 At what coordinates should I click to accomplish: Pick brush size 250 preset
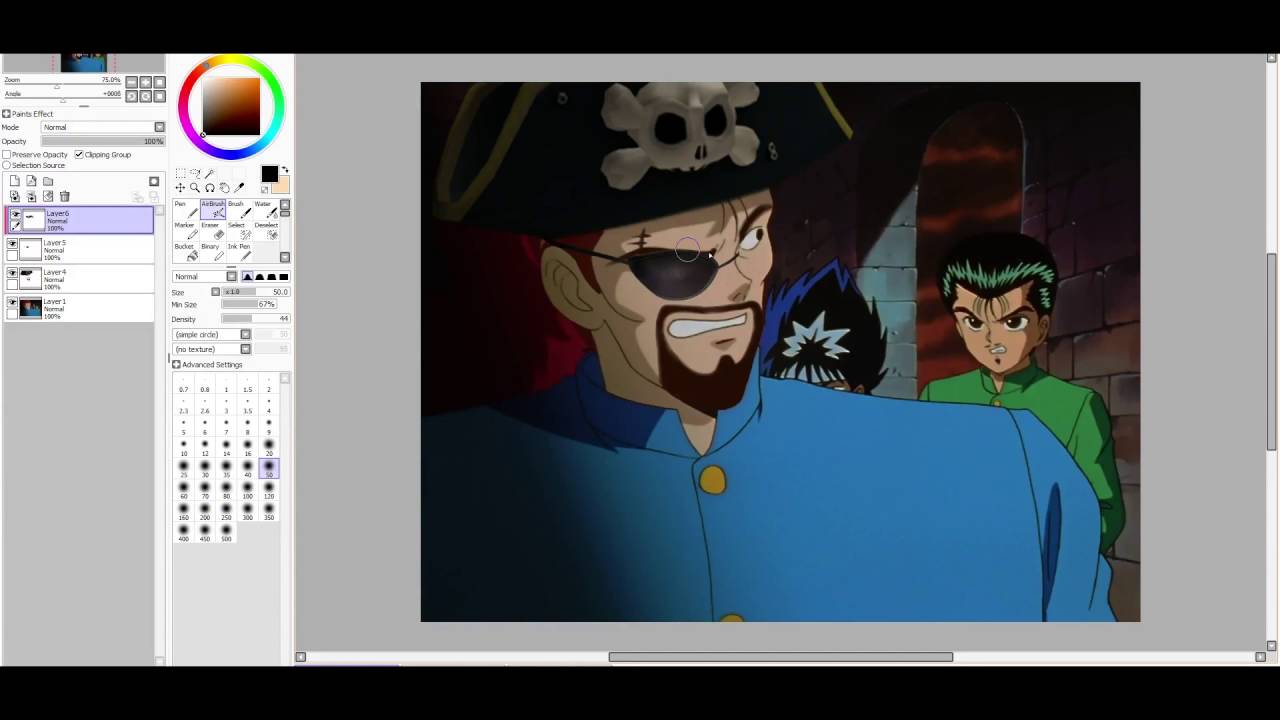226,511
